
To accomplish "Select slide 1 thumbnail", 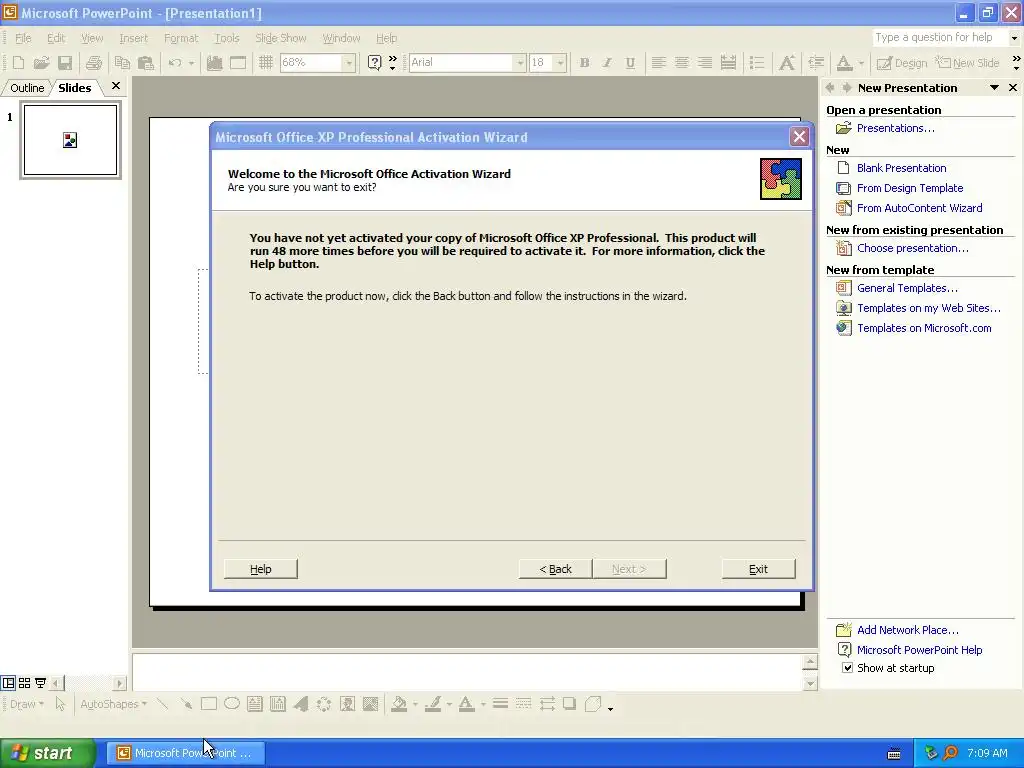I will pos(70,140).
